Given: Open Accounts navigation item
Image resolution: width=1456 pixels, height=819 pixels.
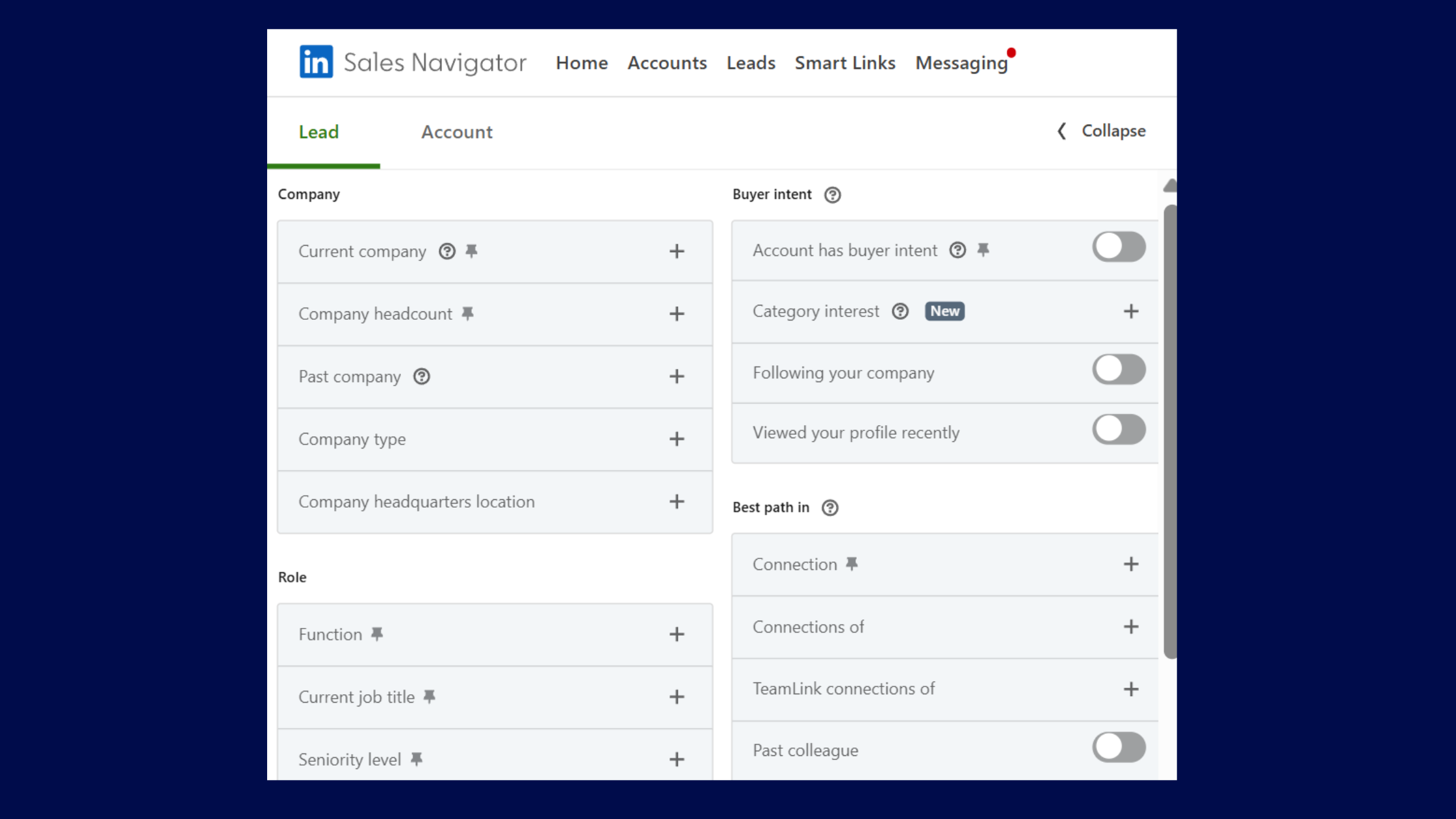Looking at the screenshot, I should pyautogui.click(x=667, y=62).
